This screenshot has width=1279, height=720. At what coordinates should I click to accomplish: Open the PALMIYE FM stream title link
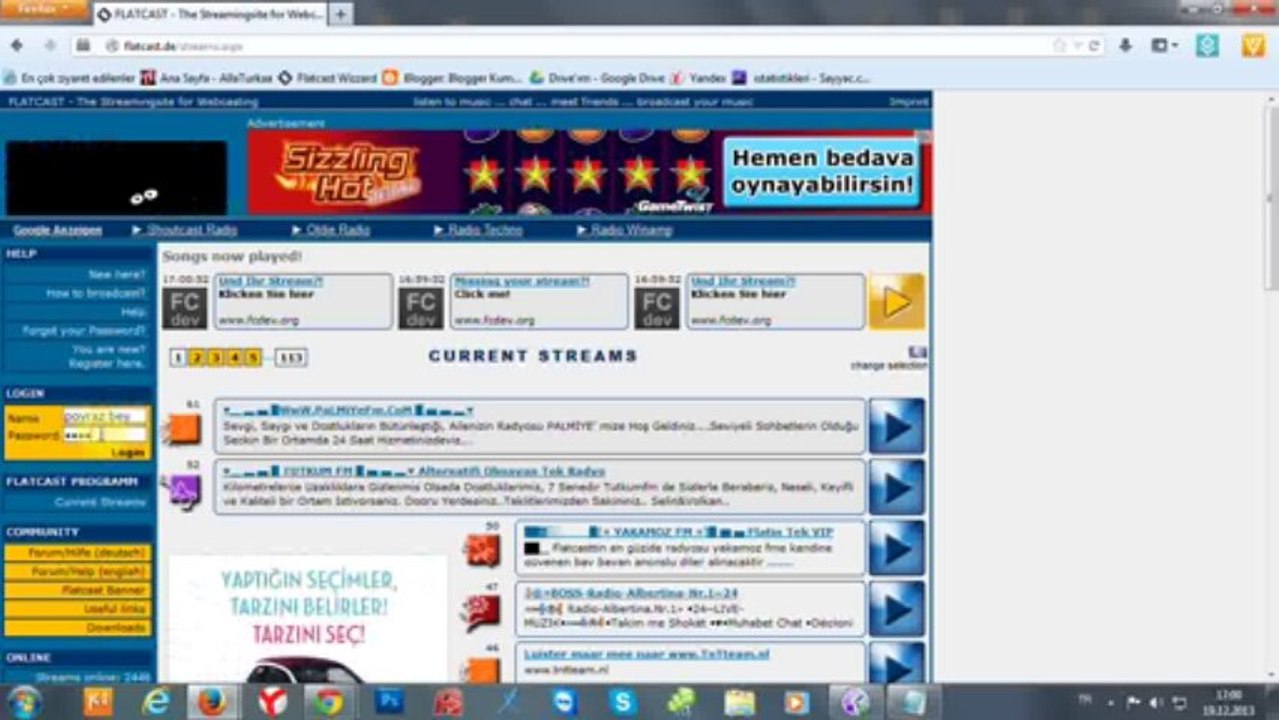[x=348, y=410]
